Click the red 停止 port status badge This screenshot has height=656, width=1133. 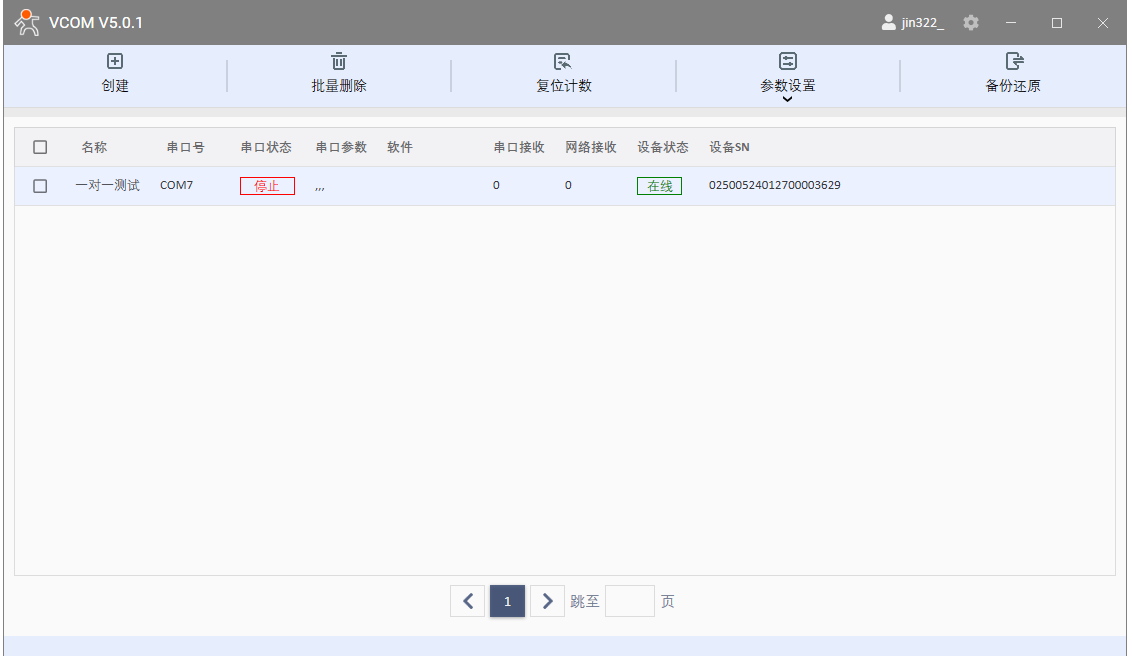click(x=267, y=186)
